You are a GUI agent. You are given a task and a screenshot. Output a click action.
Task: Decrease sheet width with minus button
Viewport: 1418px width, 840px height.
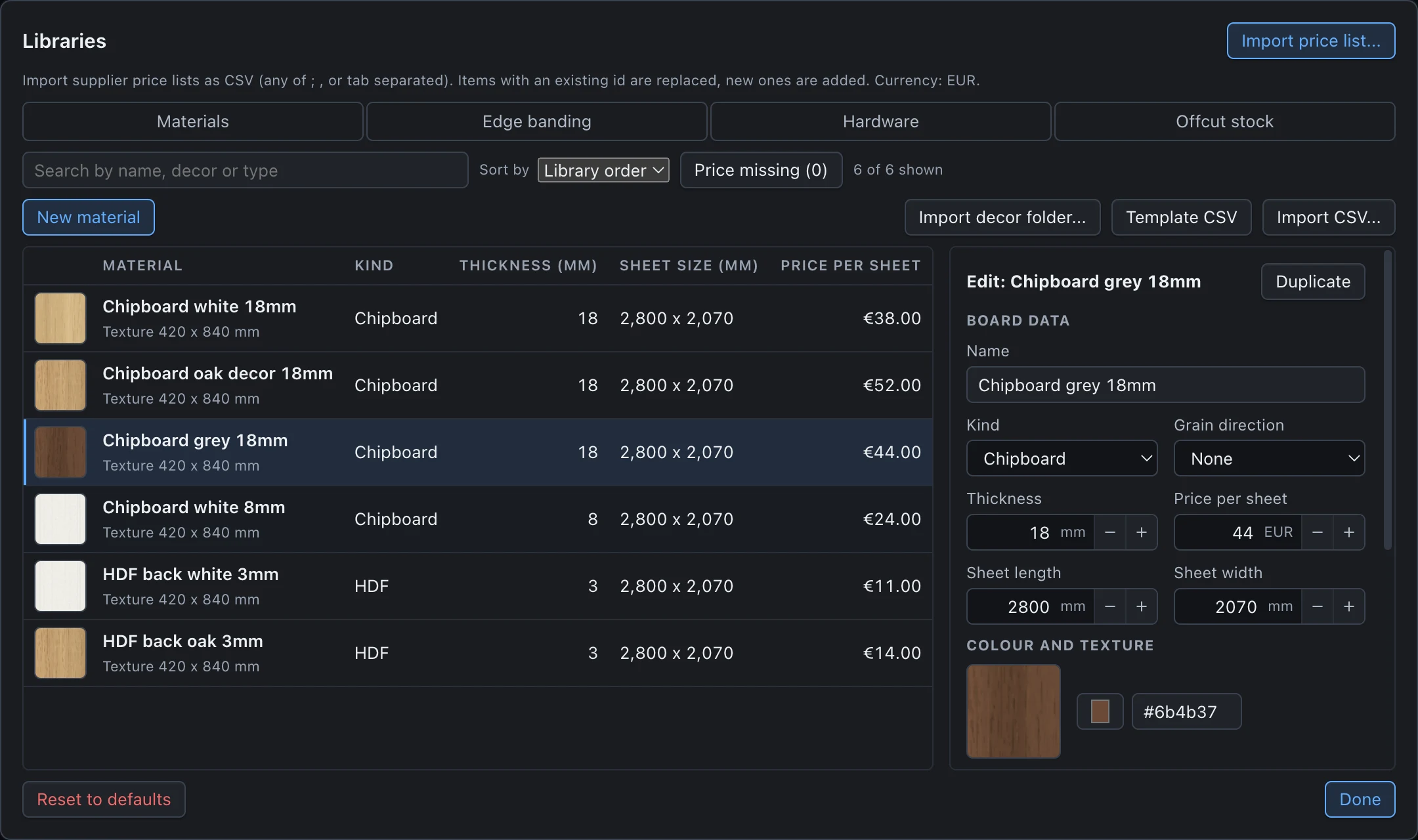coord(1318,606)
